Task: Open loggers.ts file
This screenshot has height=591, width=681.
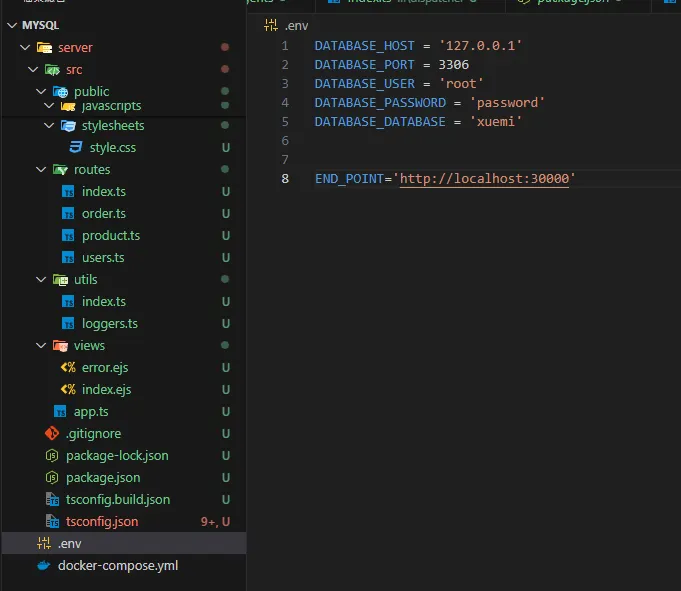Action: click(x=110, y=324)
